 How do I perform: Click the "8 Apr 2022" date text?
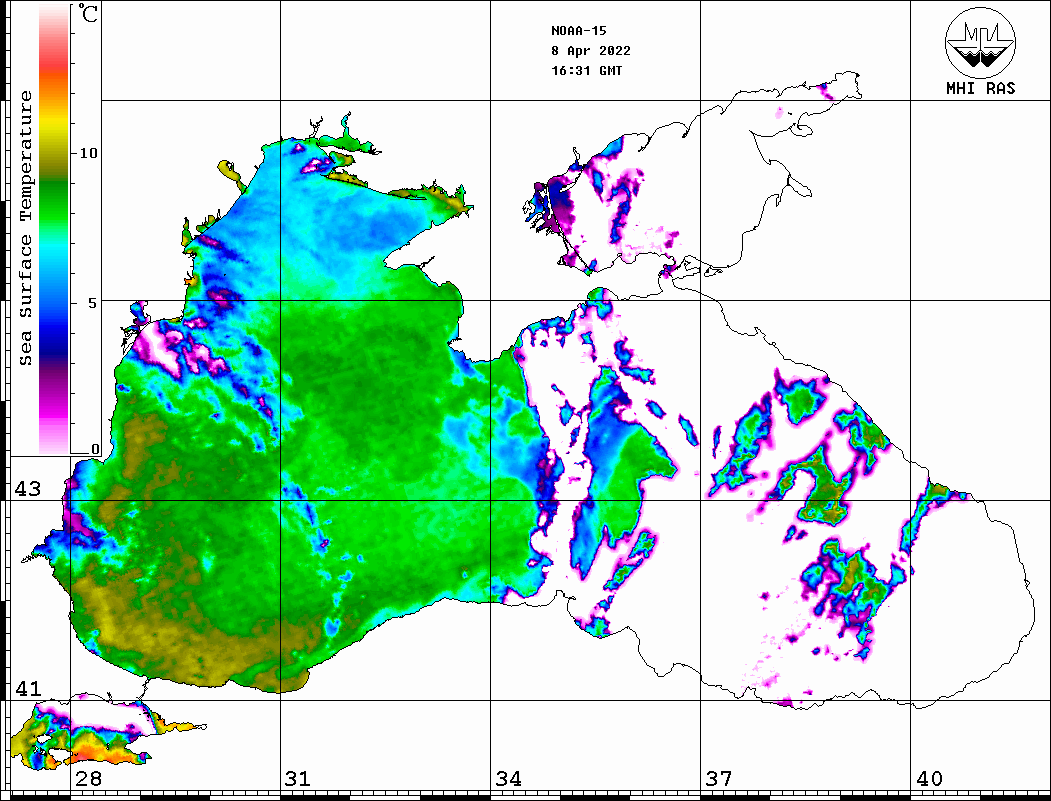tap(591, 51)
